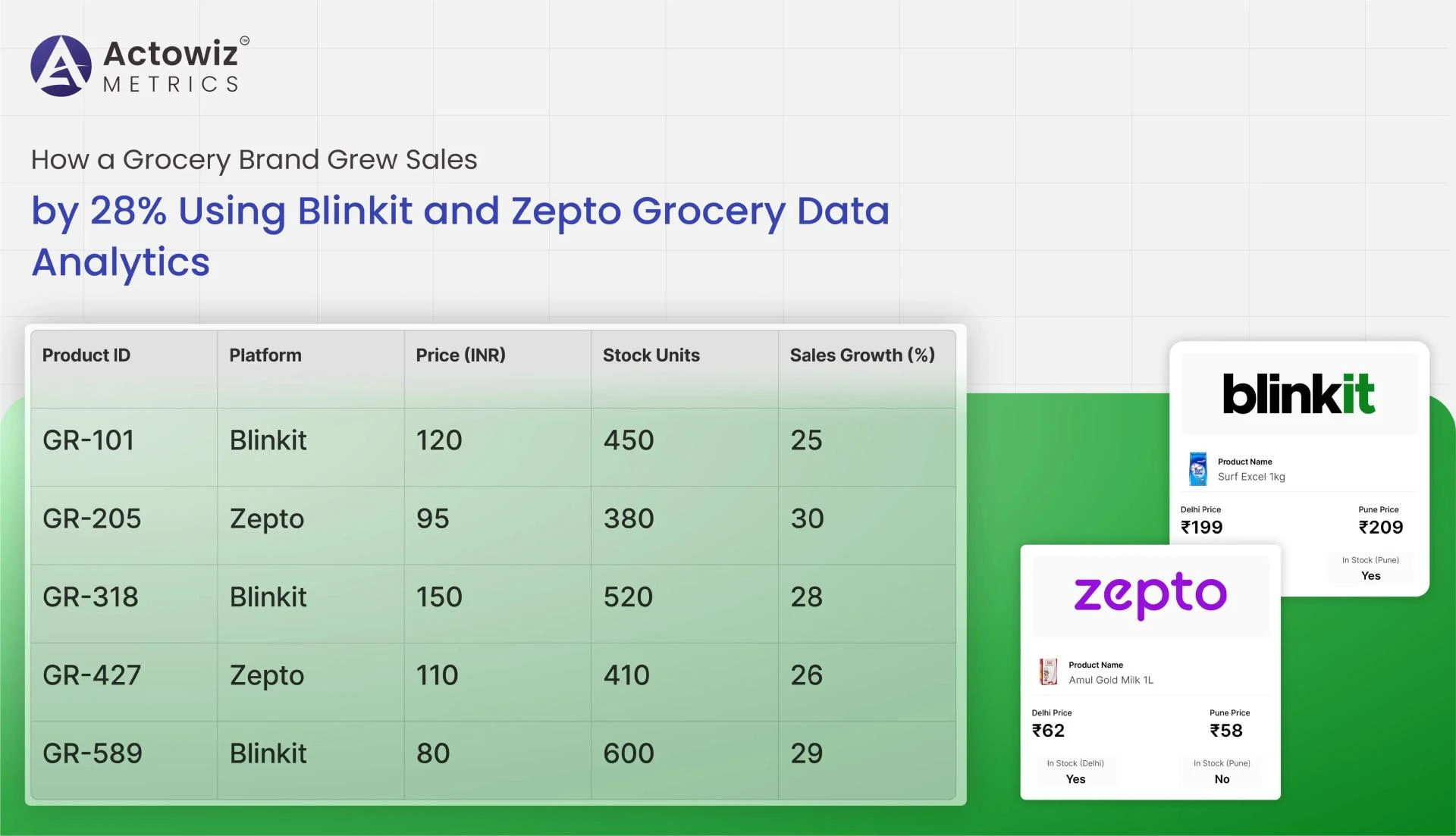
Task: Select the Zepto logo
Action: (1149, 594)
